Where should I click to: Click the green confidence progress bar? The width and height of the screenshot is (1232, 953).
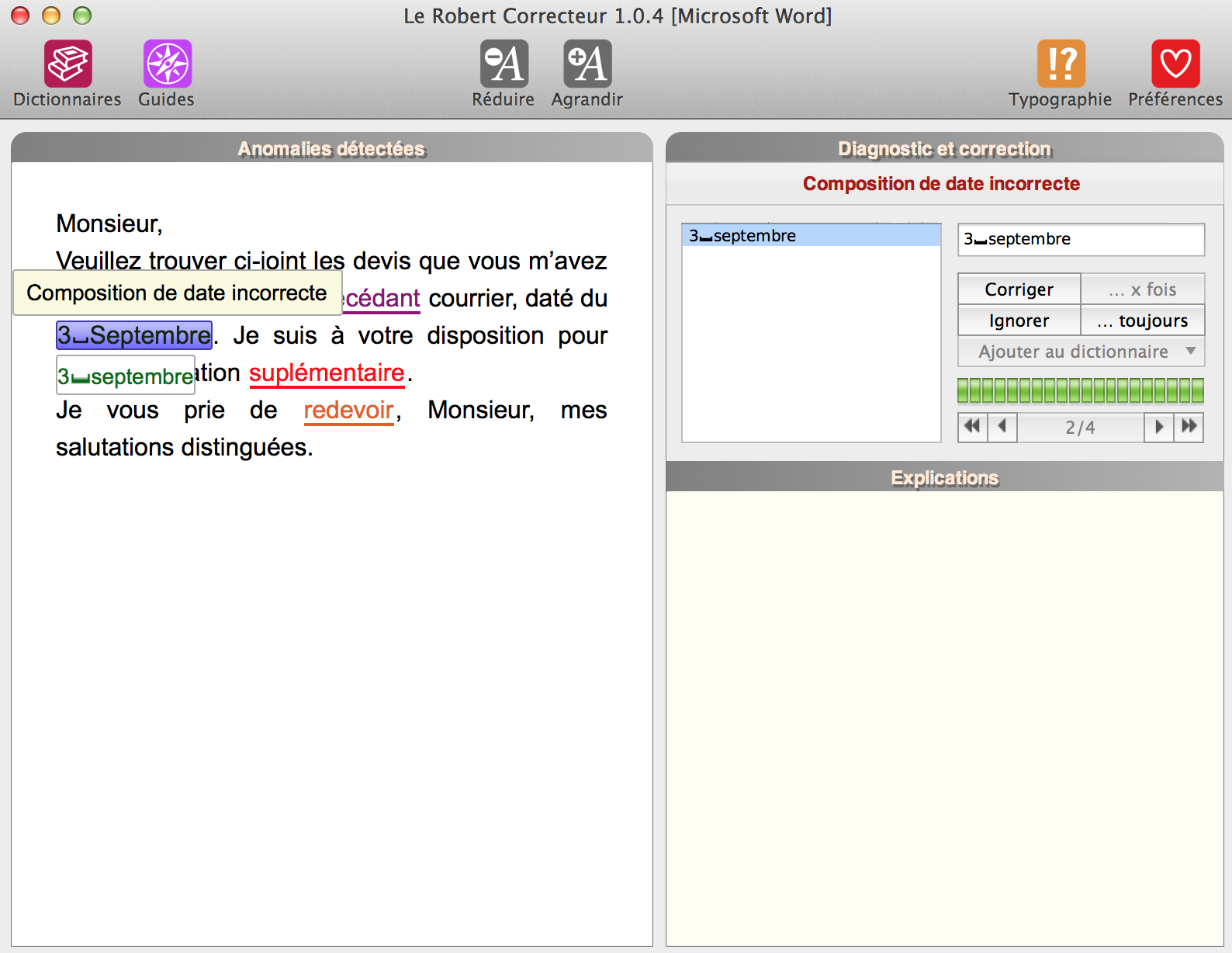[x=1081, y=390]
